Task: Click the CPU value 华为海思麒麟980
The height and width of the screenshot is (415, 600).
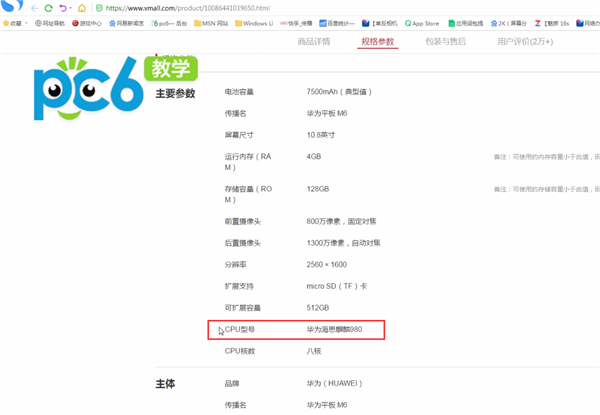Action: pyautogui.click(x=334, y=329)
